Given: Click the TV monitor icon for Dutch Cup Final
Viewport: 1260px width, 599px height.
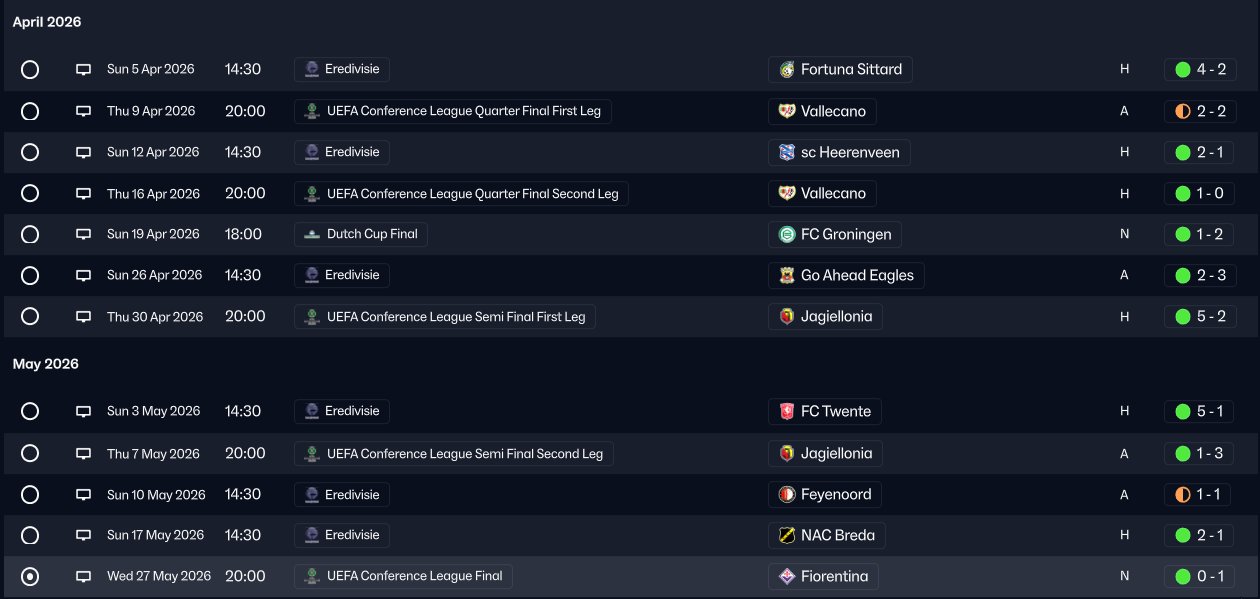Looking at the screenshot, I should [x=84, y=235].
